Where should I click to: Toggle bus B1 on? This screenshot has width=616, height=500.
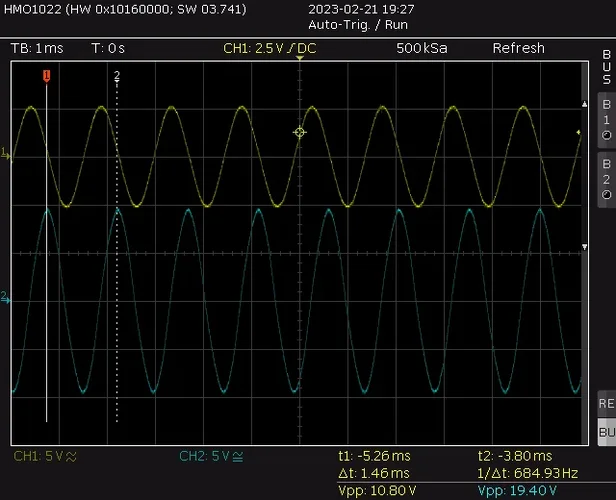coord(605,119)
